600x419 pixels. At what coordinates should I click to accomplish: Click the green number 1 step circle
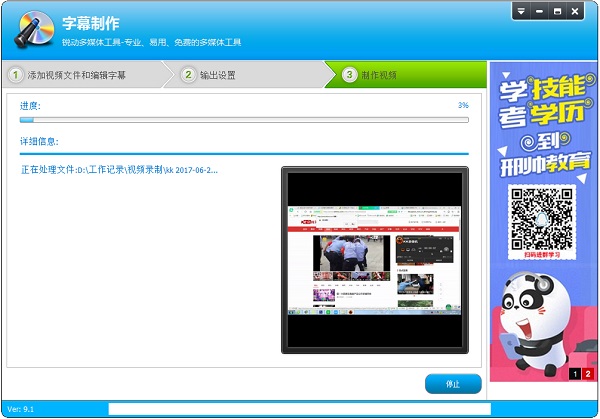[15, 75]
